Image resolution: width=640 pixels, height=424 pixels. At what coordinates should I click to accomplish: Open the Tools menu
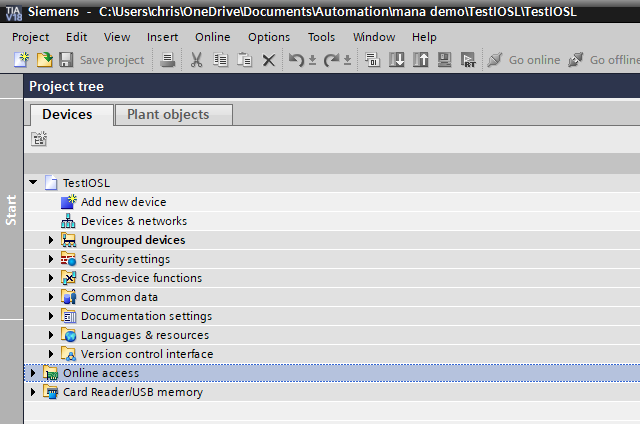coord(321,37)
